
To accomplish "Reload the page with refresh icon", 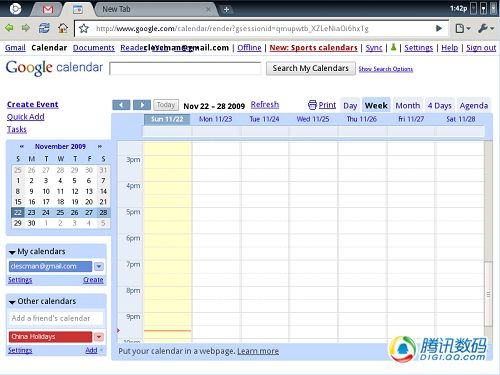I will 44,28.
